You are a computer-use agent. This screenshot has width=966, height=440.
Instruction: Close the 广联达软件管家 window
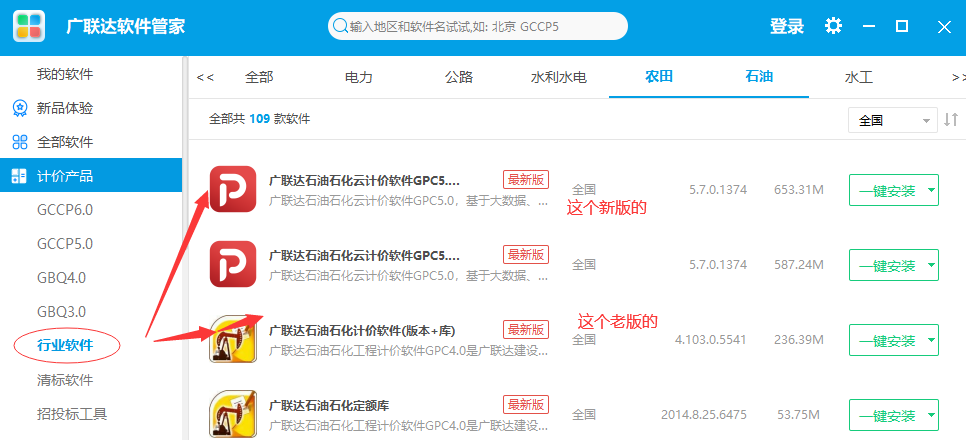pyautogui.click(x=944, y=26)
